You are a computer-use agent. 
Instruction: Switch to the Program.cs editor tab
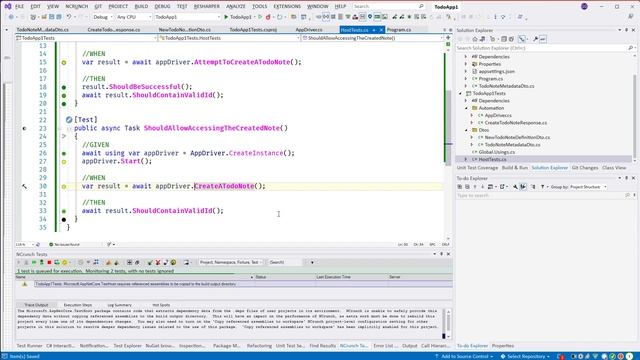coord(399,30)
